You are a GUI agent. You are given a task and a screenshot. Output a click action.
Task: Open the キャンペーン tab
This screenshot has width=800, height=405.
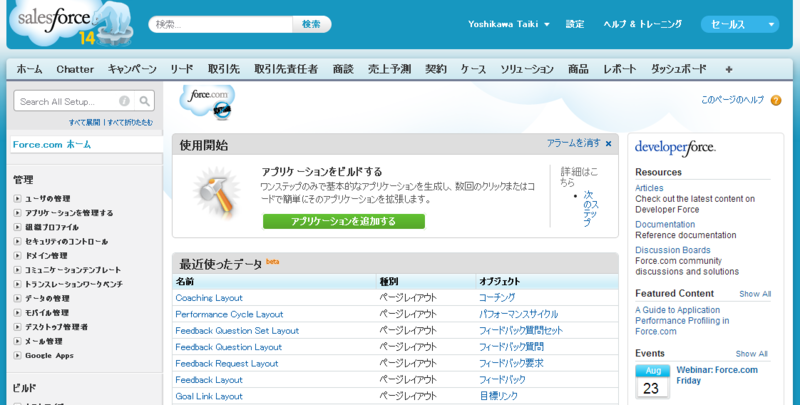tap(132, 69)
